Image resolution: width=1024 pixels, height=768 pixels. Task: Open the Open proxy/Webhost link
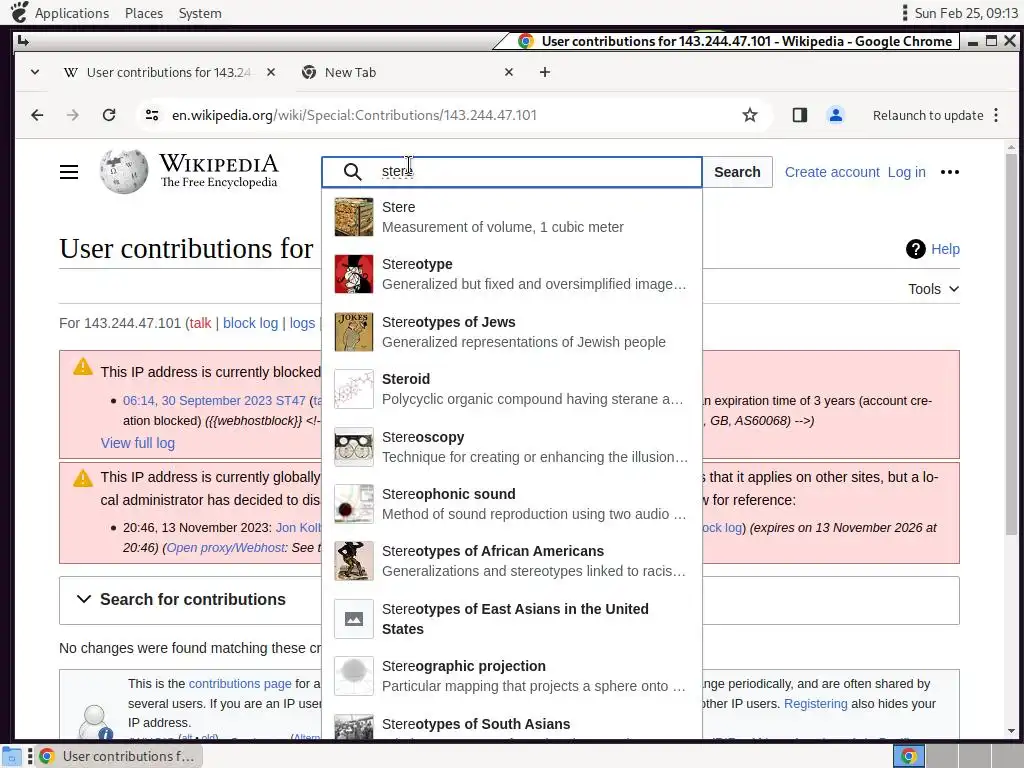pos(225,548)
